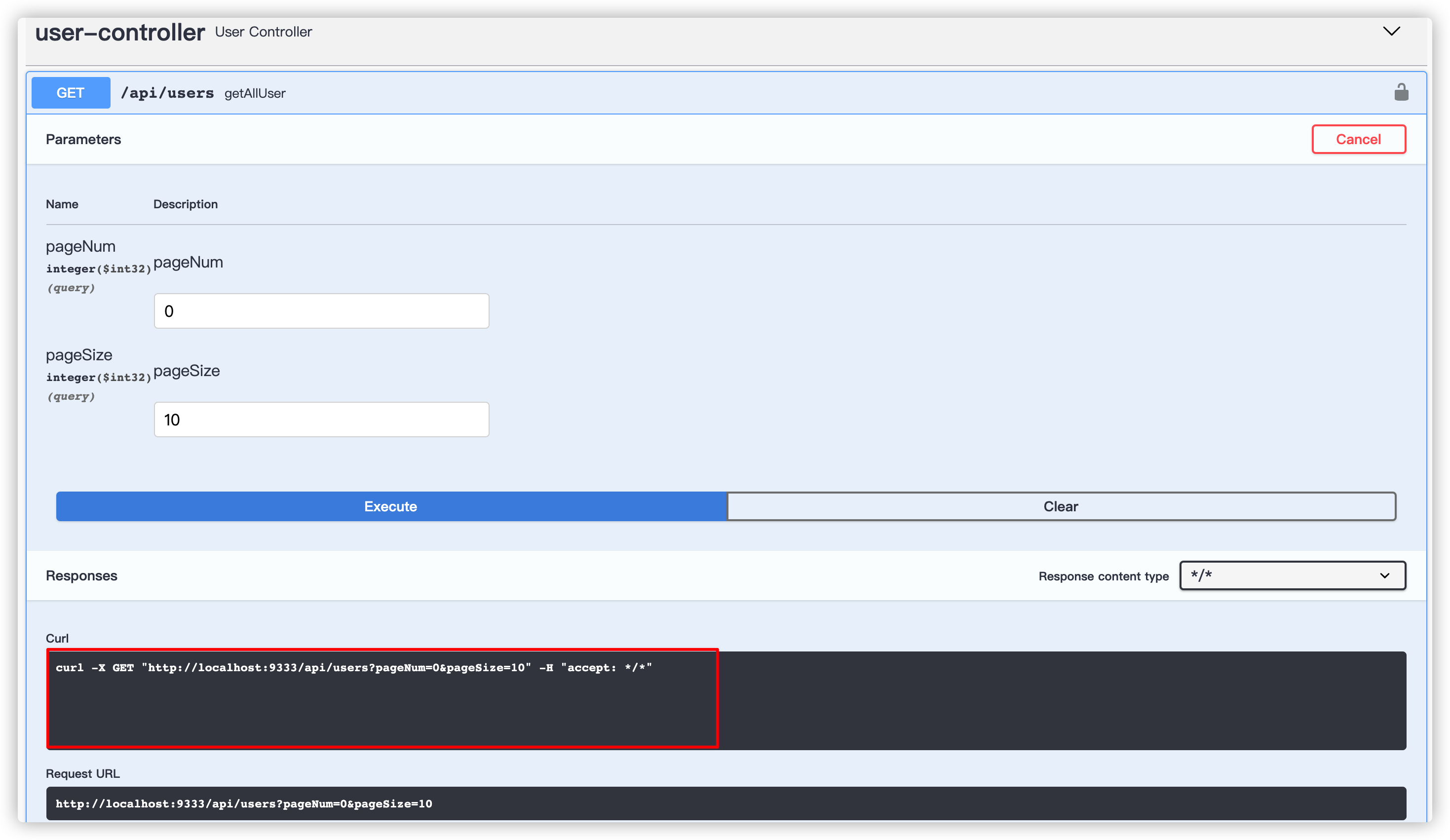Click the getAllUser operation summary

tap(254, 93)
